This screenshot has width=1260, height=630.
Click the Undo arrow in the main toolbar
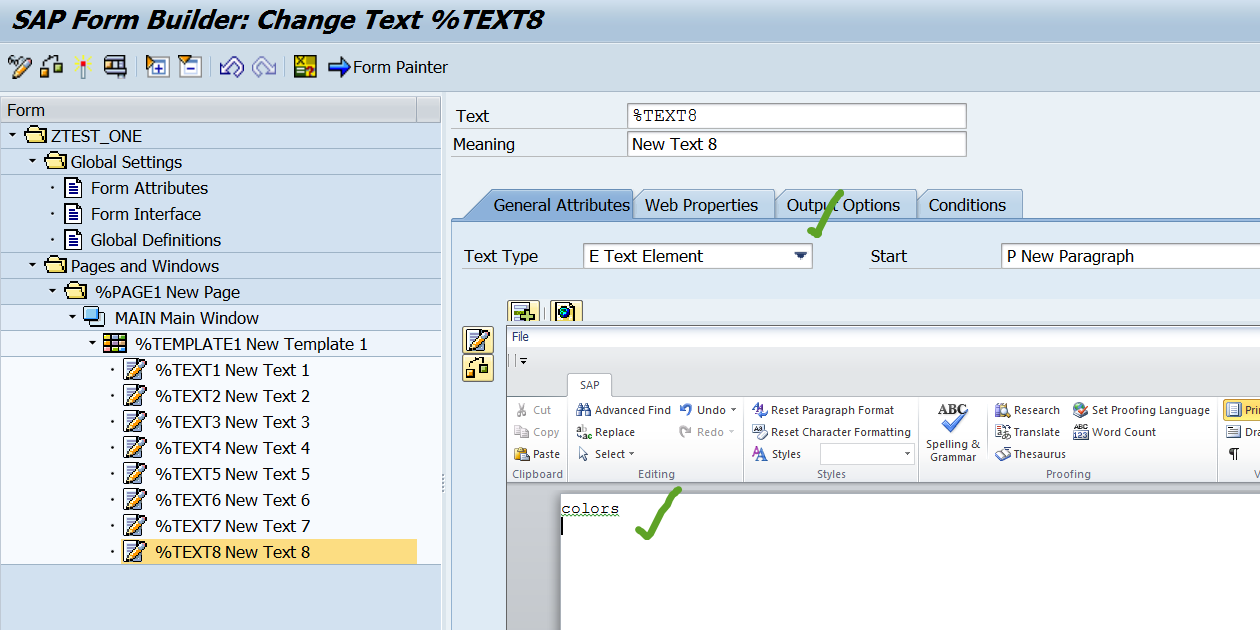click(231, 67)
